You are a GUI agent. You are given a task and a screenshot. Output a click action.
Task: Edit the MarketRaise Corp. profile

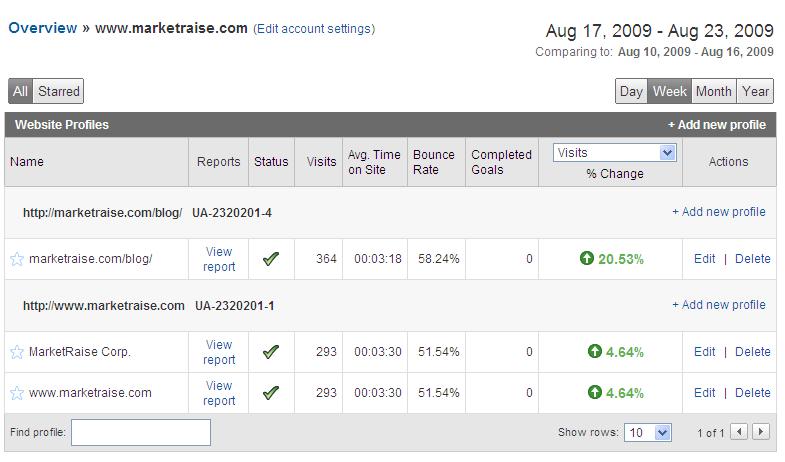[x=704, y=352]
